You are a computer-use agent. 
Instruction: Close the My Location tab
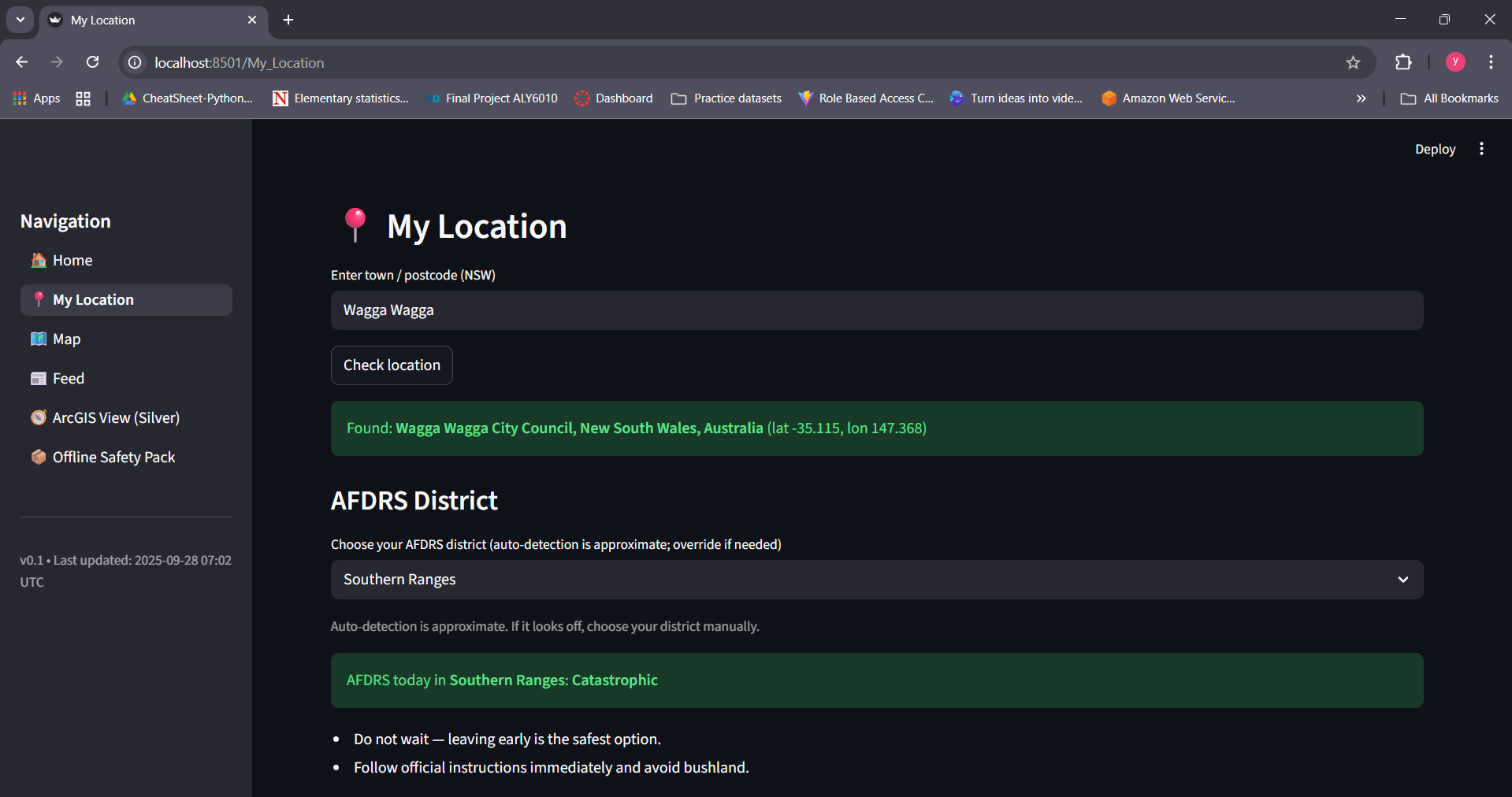(252, 20)
